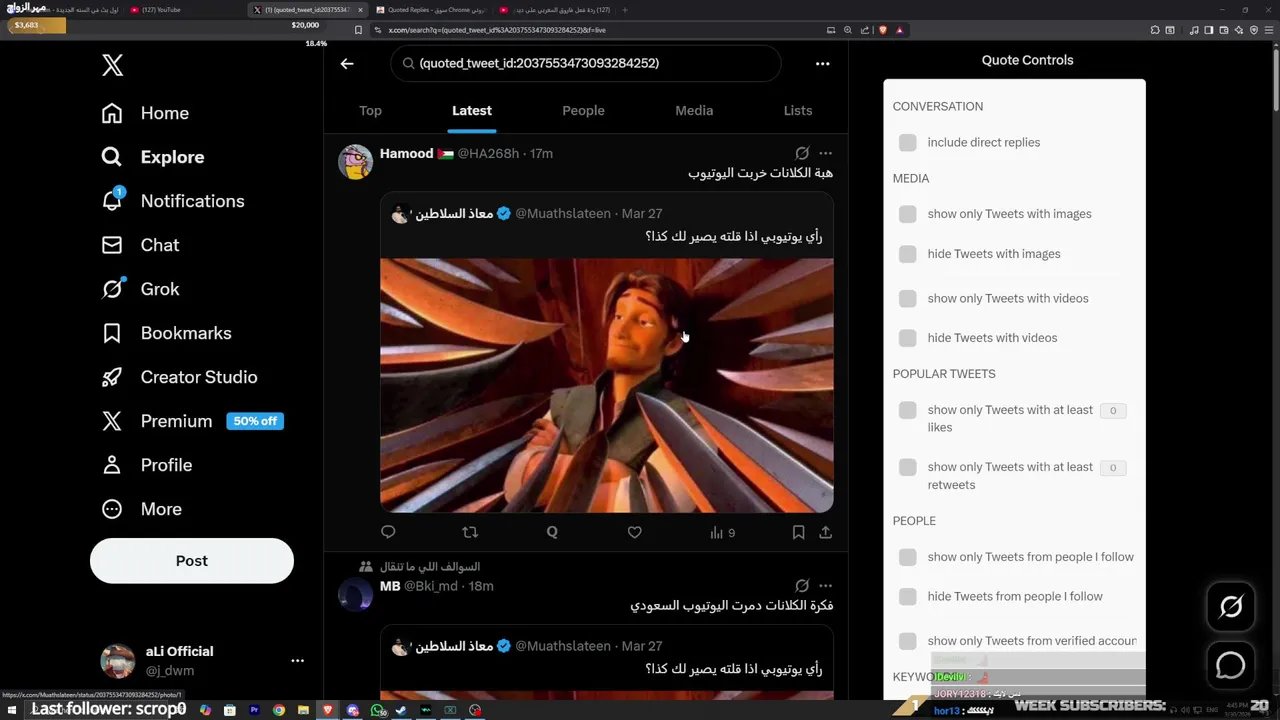Viewport: 1280px width, 720px height.
Task: Click the minimum likes number field
Action: point(1113,410)
